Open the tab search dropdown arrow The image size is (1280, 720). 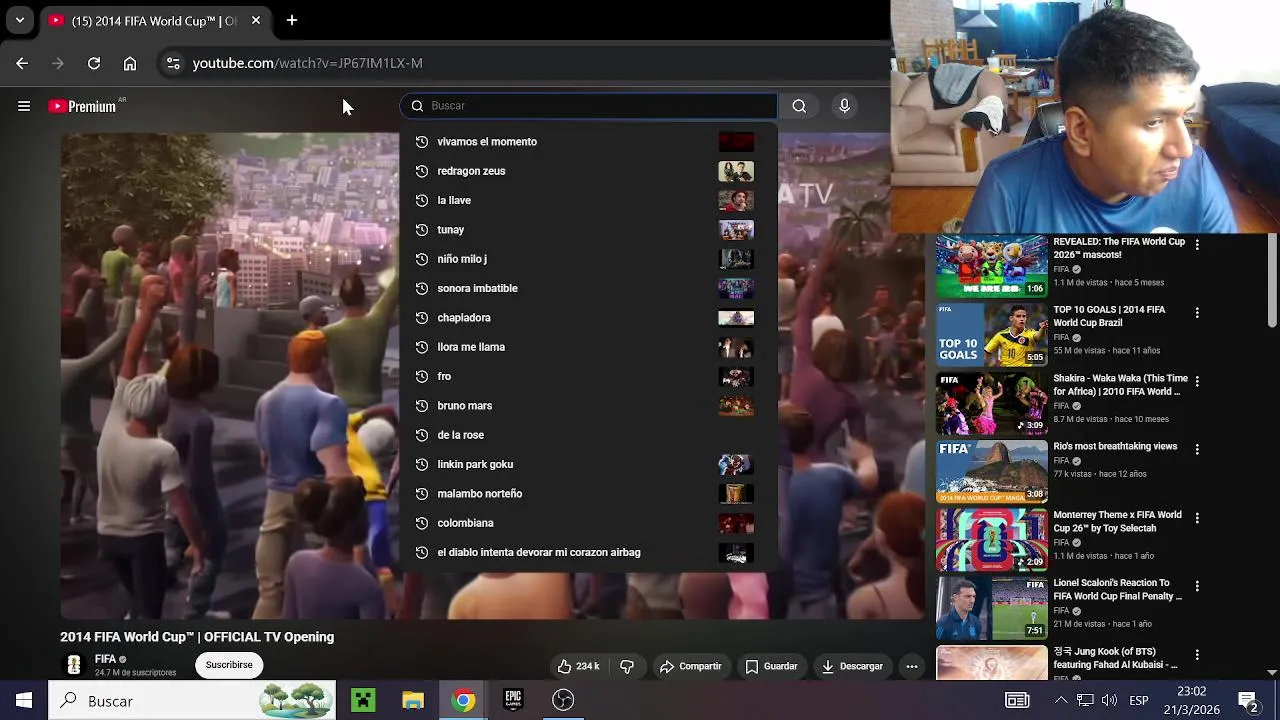click(x=19, y=20)
